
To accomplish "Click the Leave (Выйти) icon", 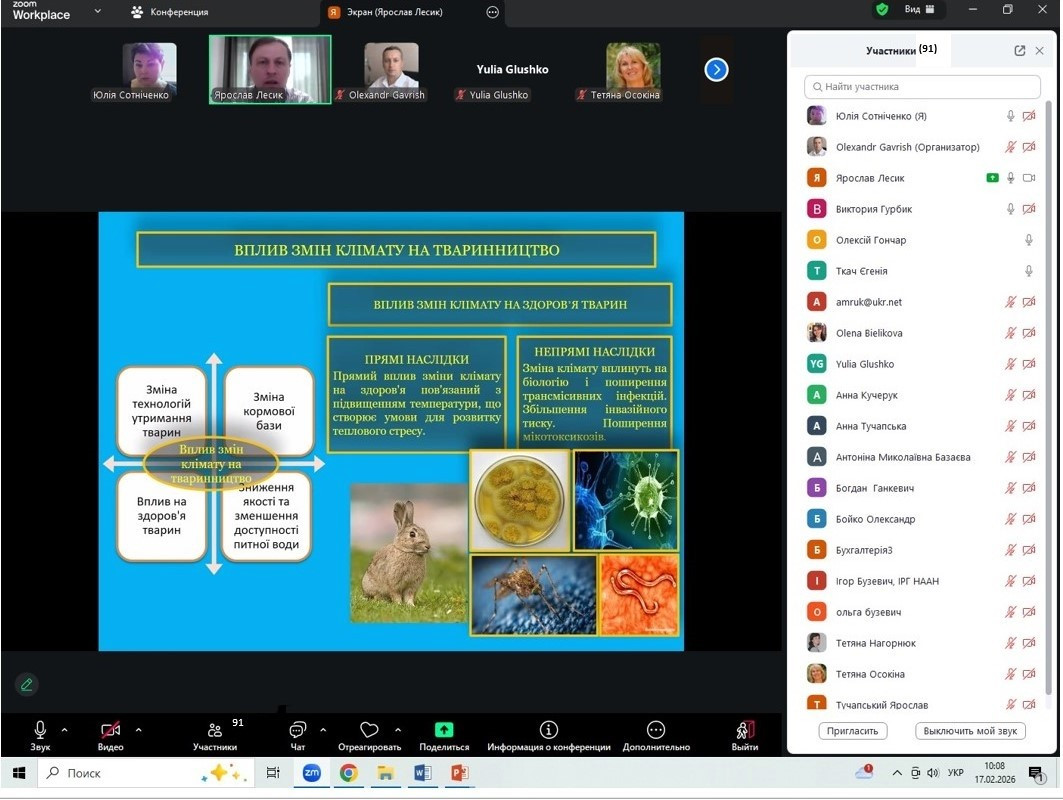I will coord(744,730).
